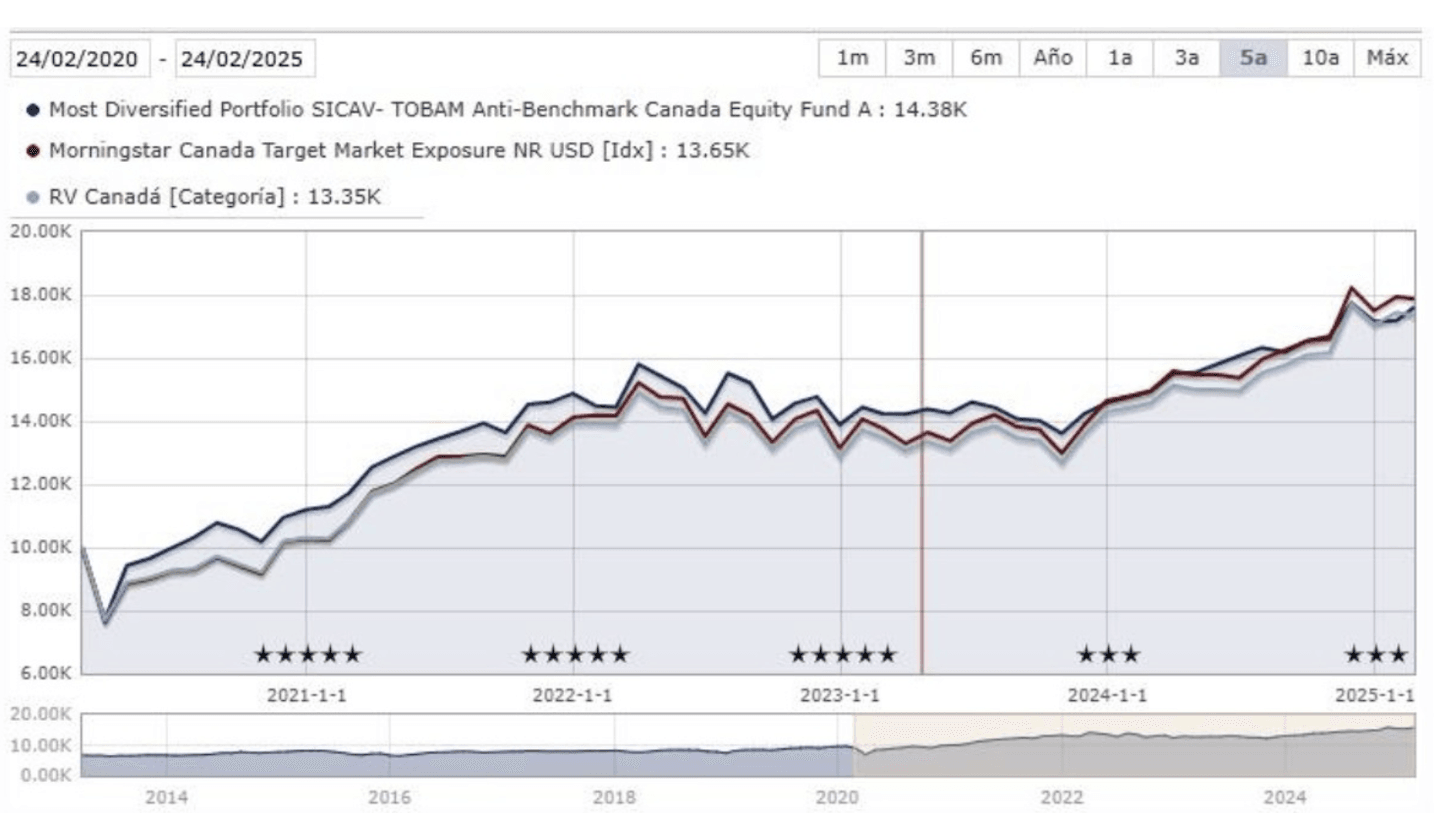Click the overview timeline near the 2020 boundary
The height and width of the screenshot is (813, 1440).
(x=852, y=745)
